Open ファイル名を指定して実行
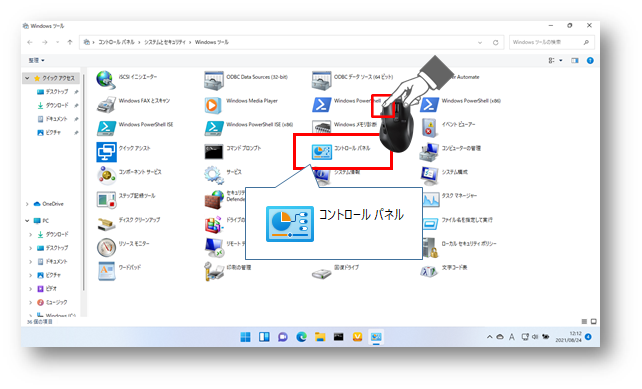The image size is (642, 389). [x=457, y=223]
